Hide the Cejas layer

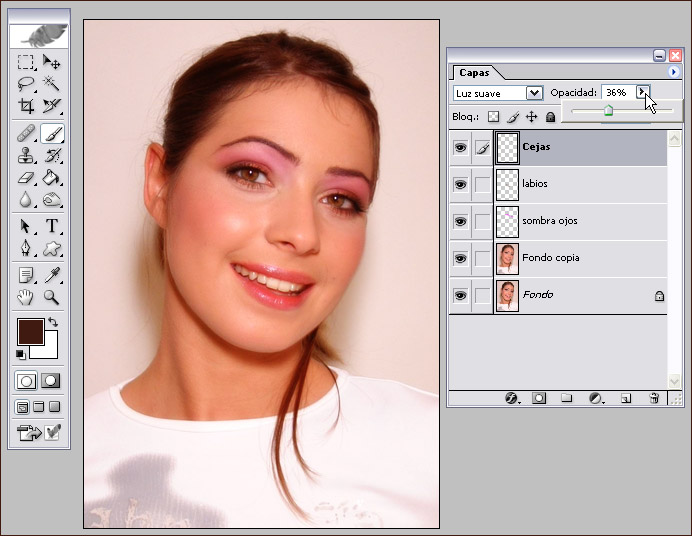pyautogui.click(x=460, y=148)
